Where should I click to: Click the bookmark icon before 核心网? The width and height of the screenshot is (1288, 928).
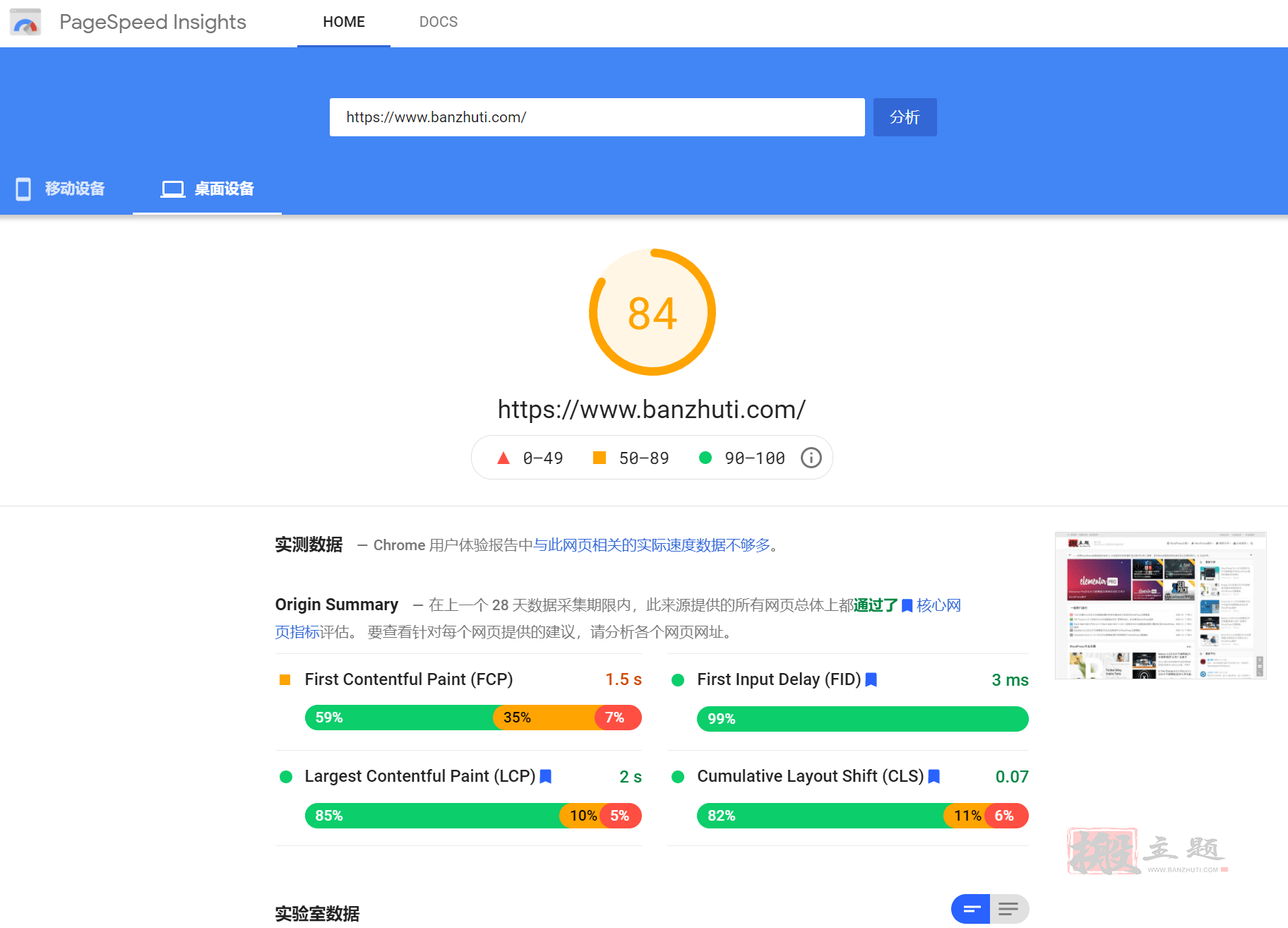pyautogui.click(x=907, y=606)
